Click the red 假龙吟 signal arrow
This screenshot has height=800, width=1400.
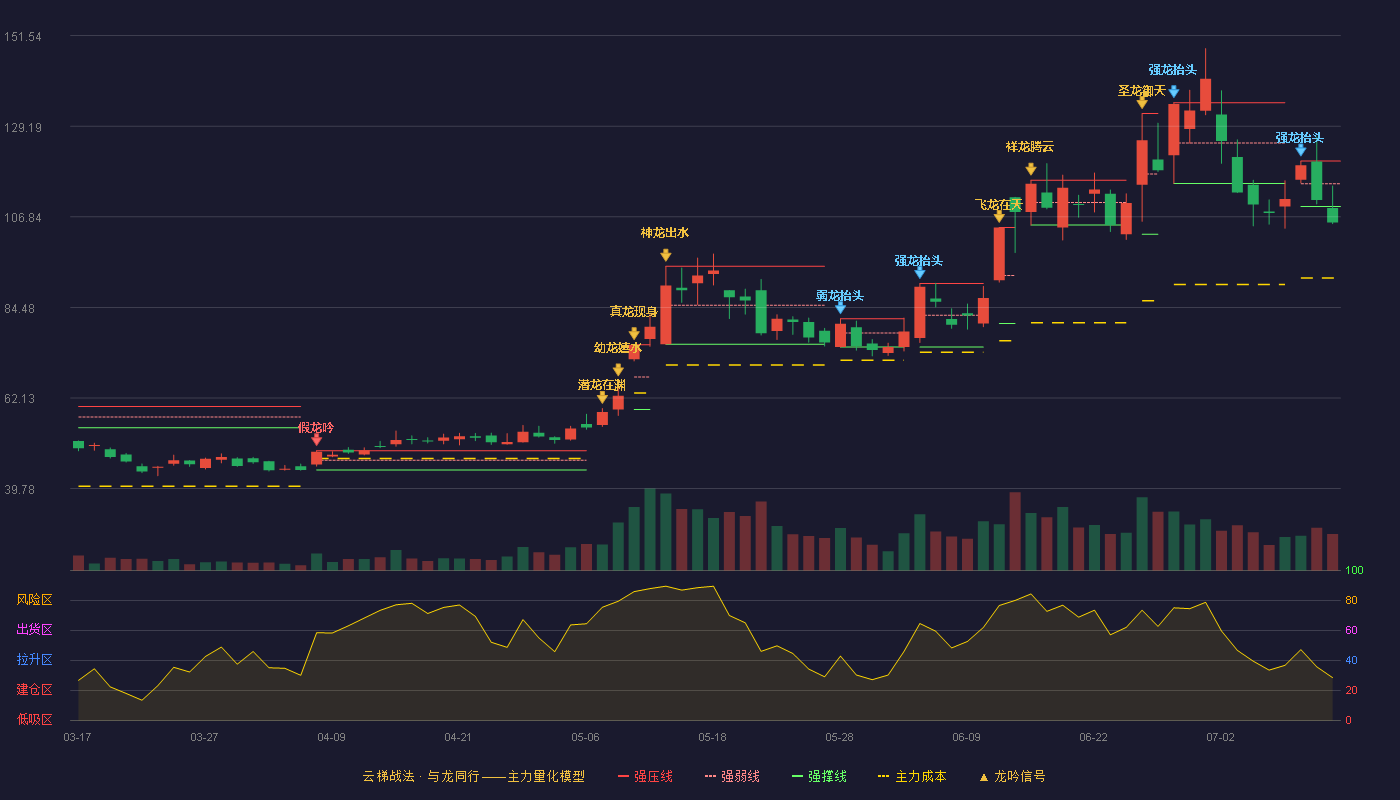pyautogui.click(x=316, y=440)
